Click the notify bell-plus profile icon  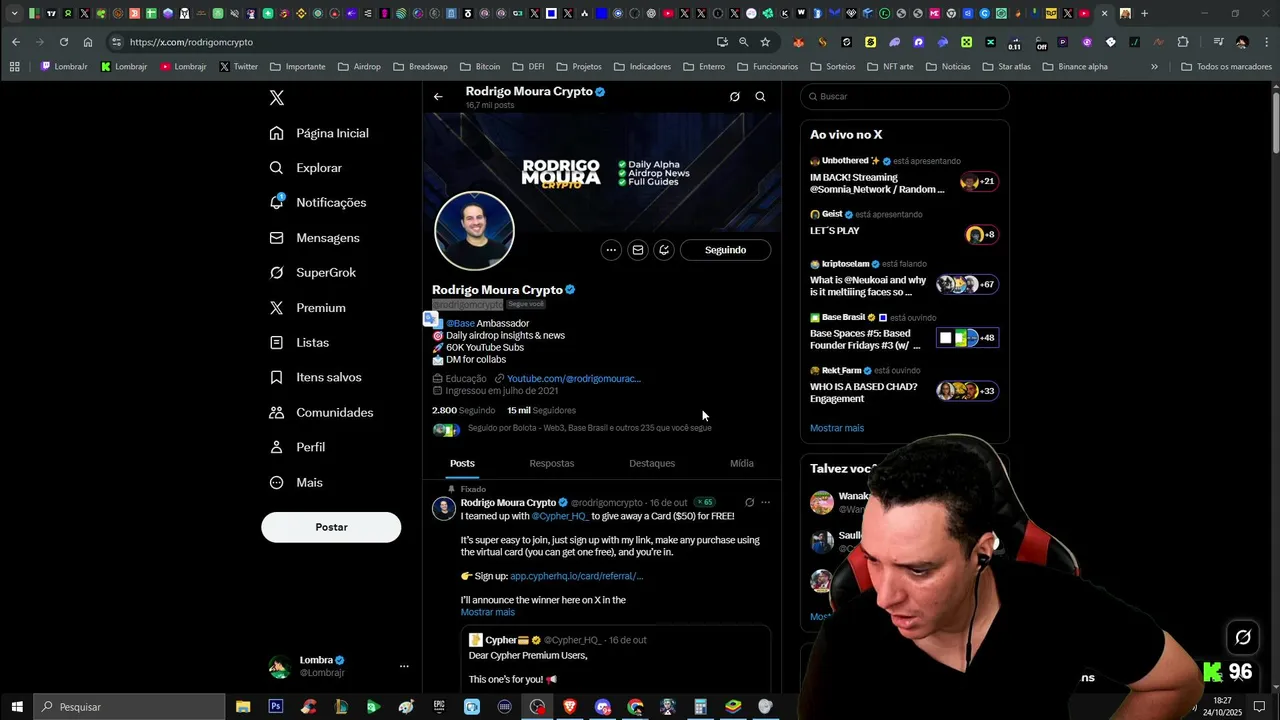(664, 250)
